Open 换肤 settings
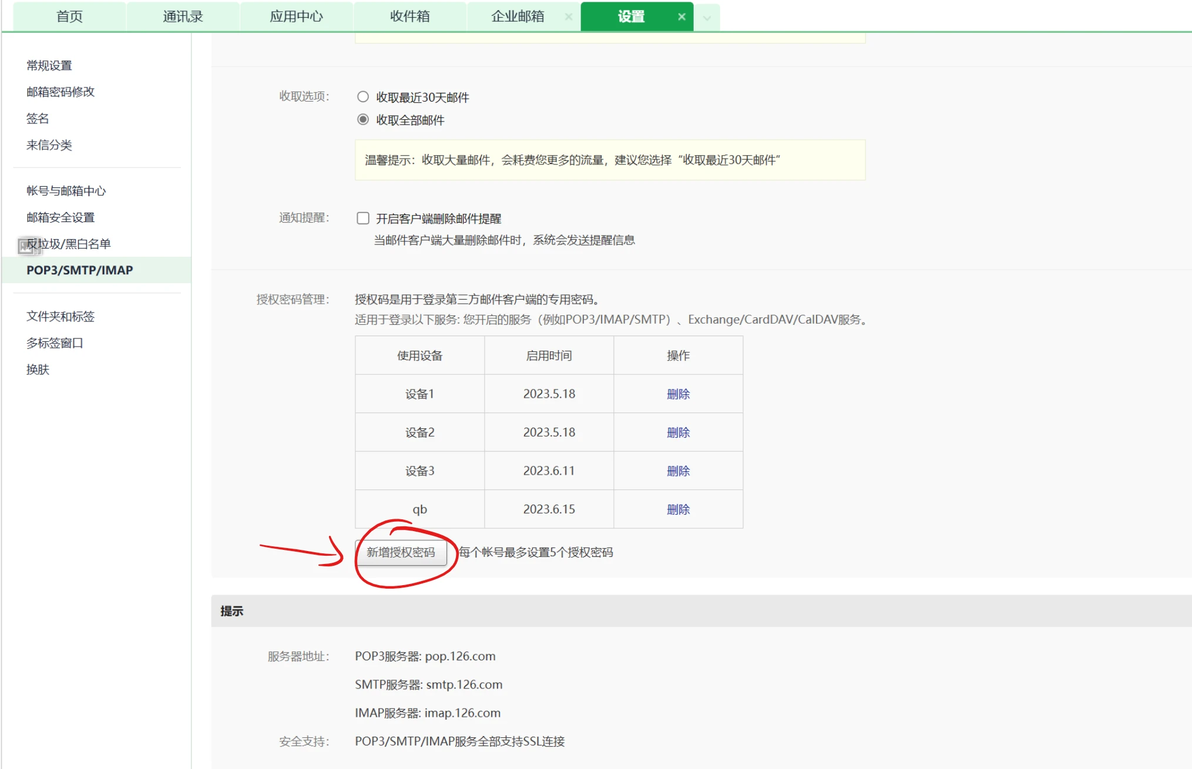This screenshot has height=769, width=1192. coord(38,369)
